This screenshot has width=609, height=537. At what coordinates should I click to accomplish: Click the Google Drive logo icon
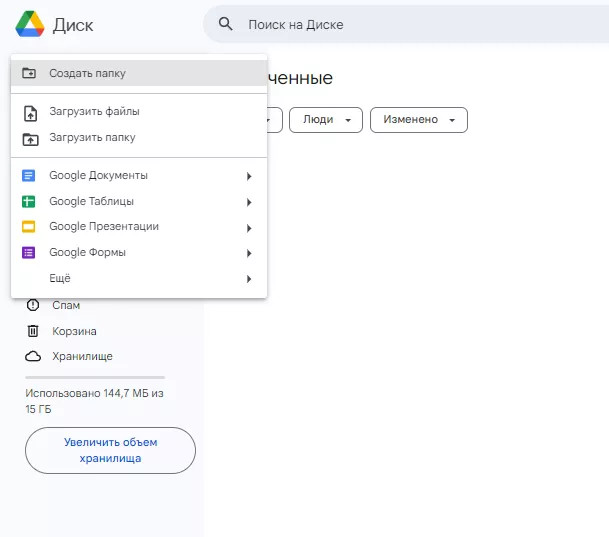coord(29,24)
